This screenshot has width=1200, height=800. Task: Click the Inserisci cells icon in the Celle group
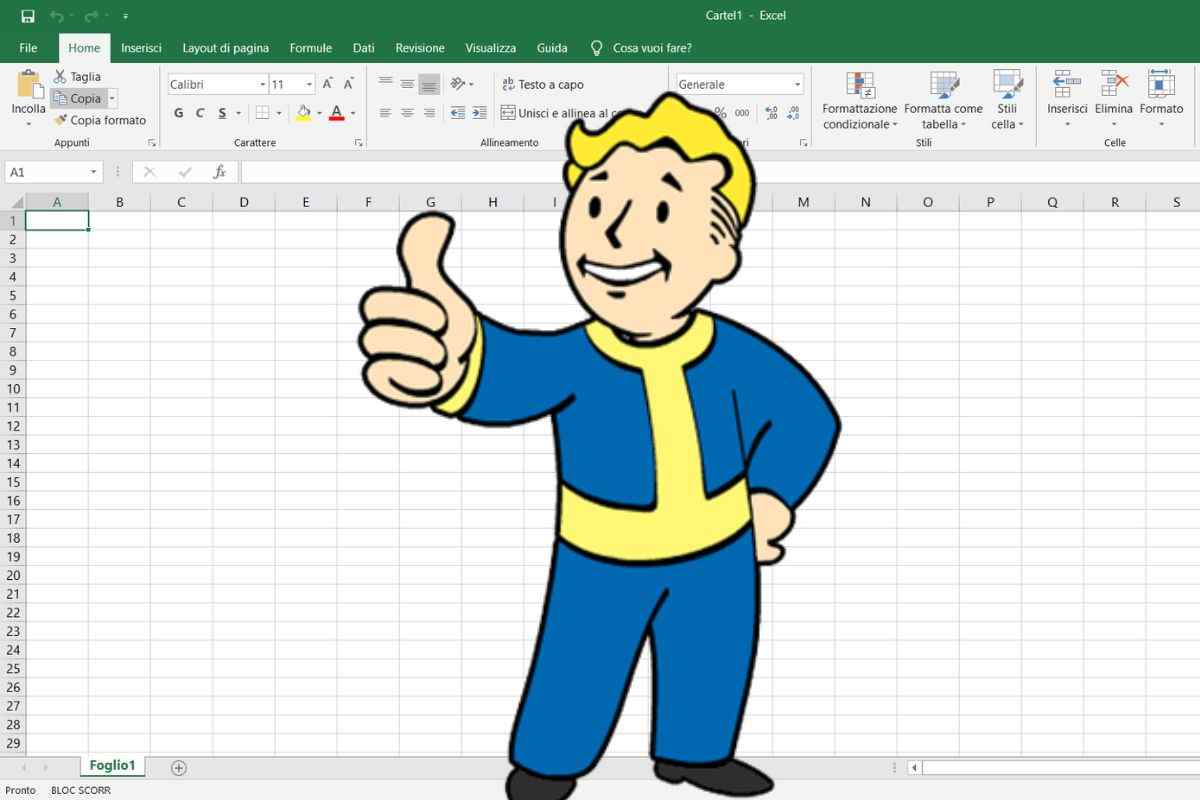1067,84
